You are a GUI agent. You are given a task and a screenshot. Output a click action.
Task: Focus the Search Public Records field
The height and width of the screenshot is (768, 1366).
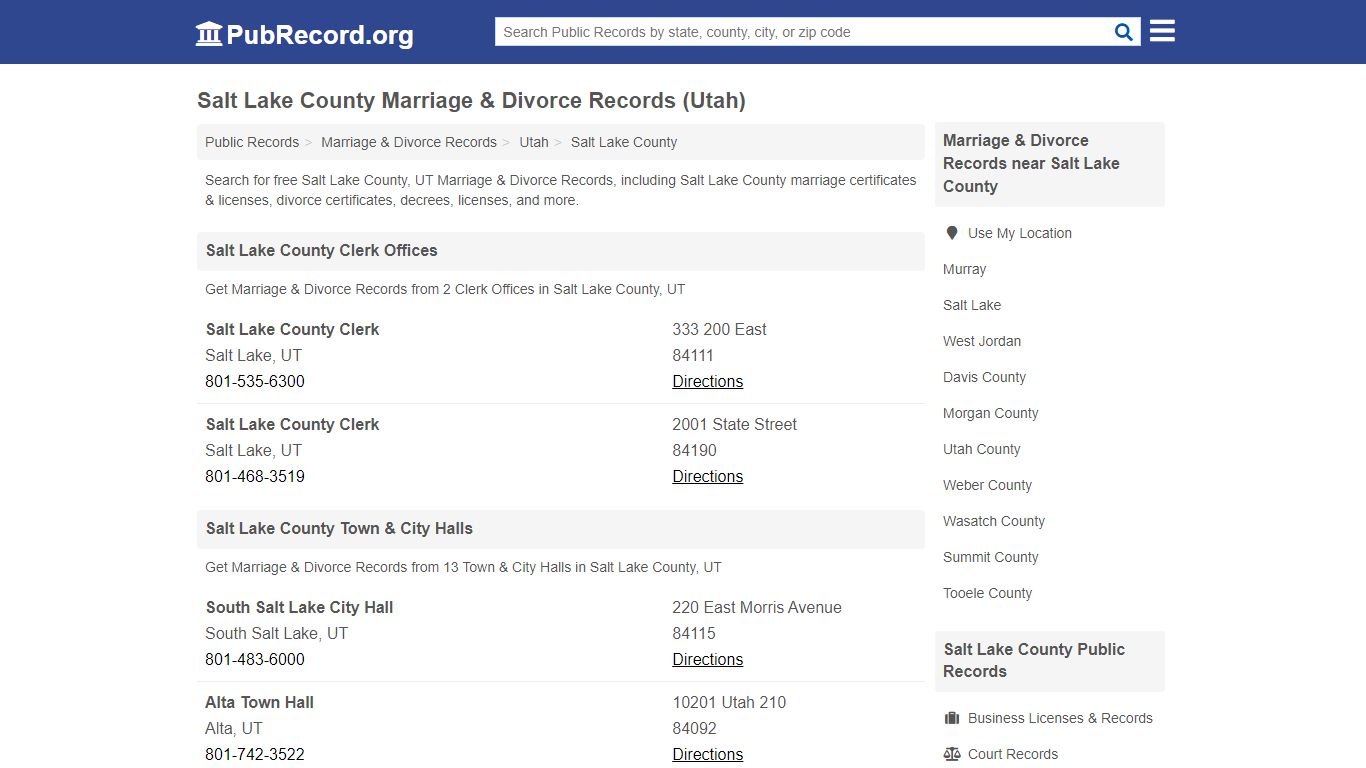pos(803,32)
